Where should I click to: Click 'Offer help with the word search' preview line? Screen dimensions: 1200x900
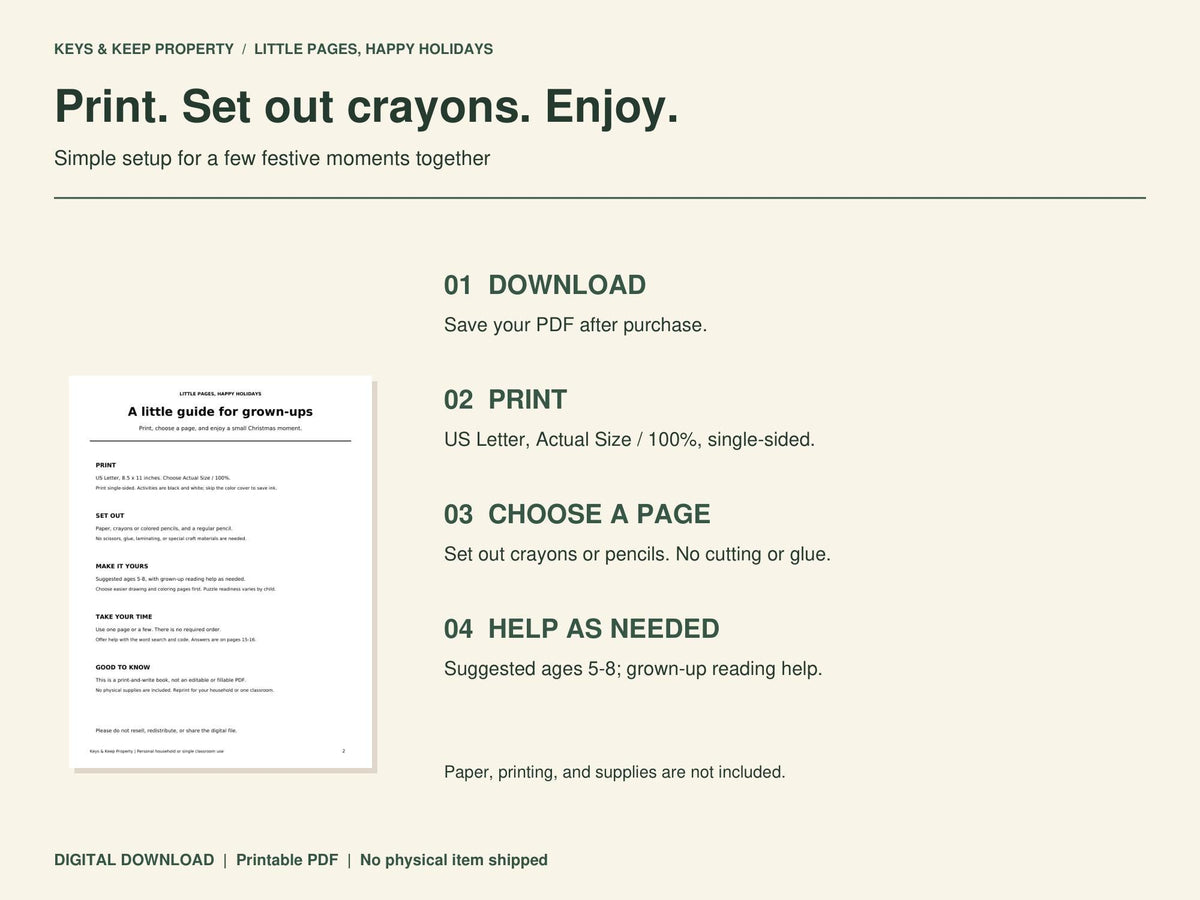[x=175, y=640]
